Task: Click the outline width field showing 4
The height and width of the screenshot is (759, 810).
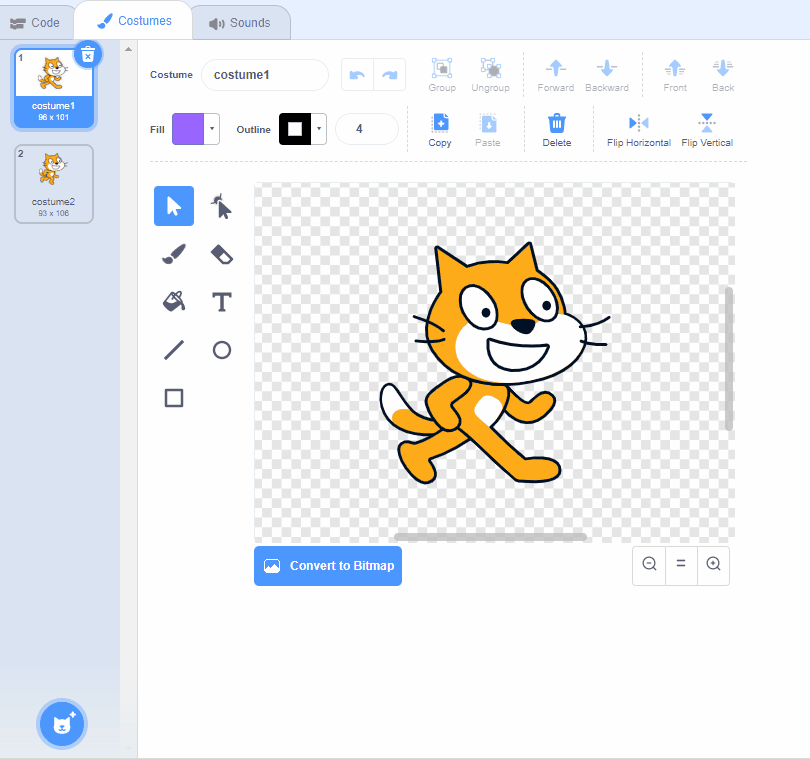Action: click(x=367, y=129)
